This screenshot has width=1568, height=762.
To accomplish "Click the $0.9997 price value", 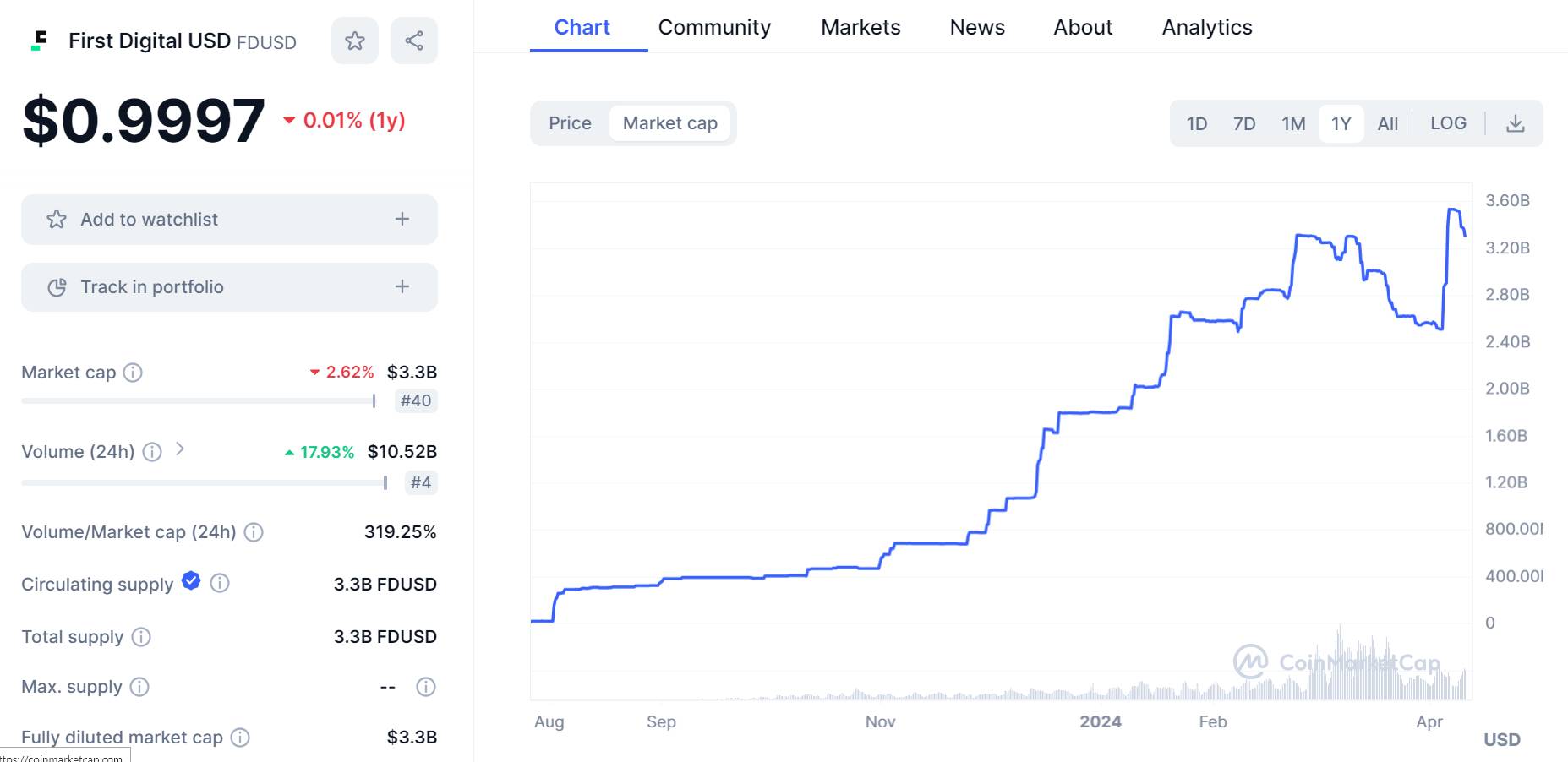I will [144, 121].
